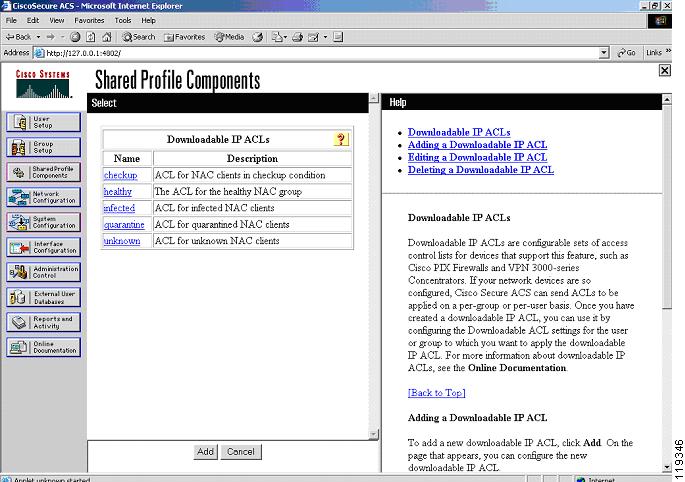
Task: Close the ACS panel with X button
Action: tap(664, 70)
